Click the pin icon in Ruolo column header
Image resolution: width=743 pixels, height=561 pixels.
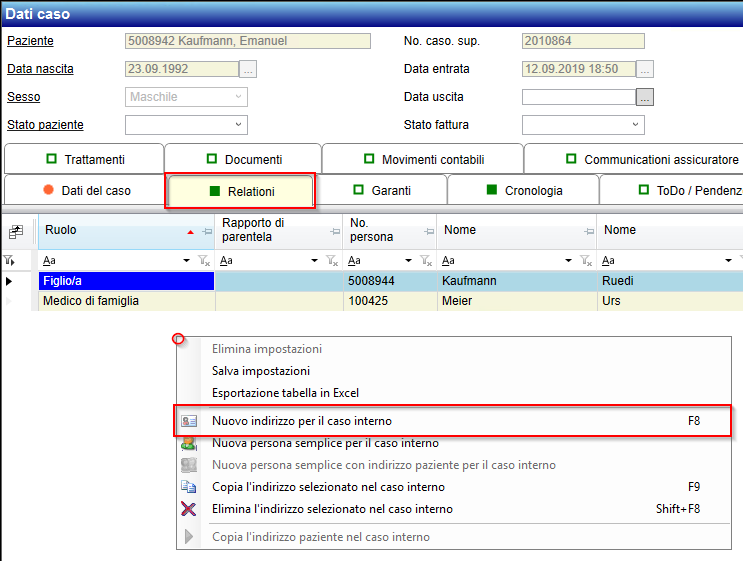(x=207, y=231)
